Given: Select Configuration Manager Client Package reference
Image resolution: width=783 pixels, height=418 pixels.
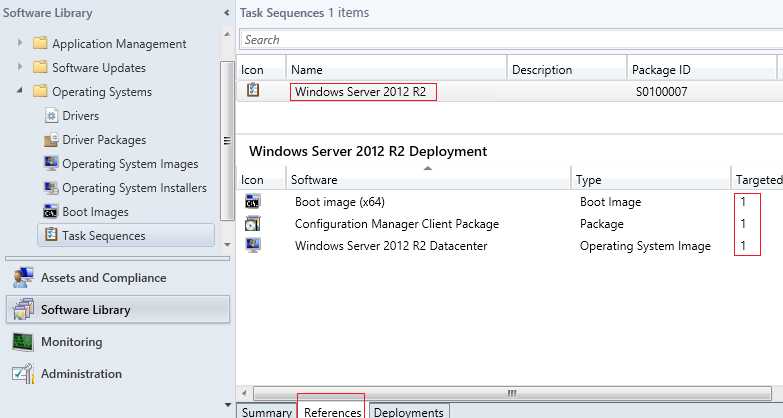Looking at the screenshot, I should tap(397, 224).
